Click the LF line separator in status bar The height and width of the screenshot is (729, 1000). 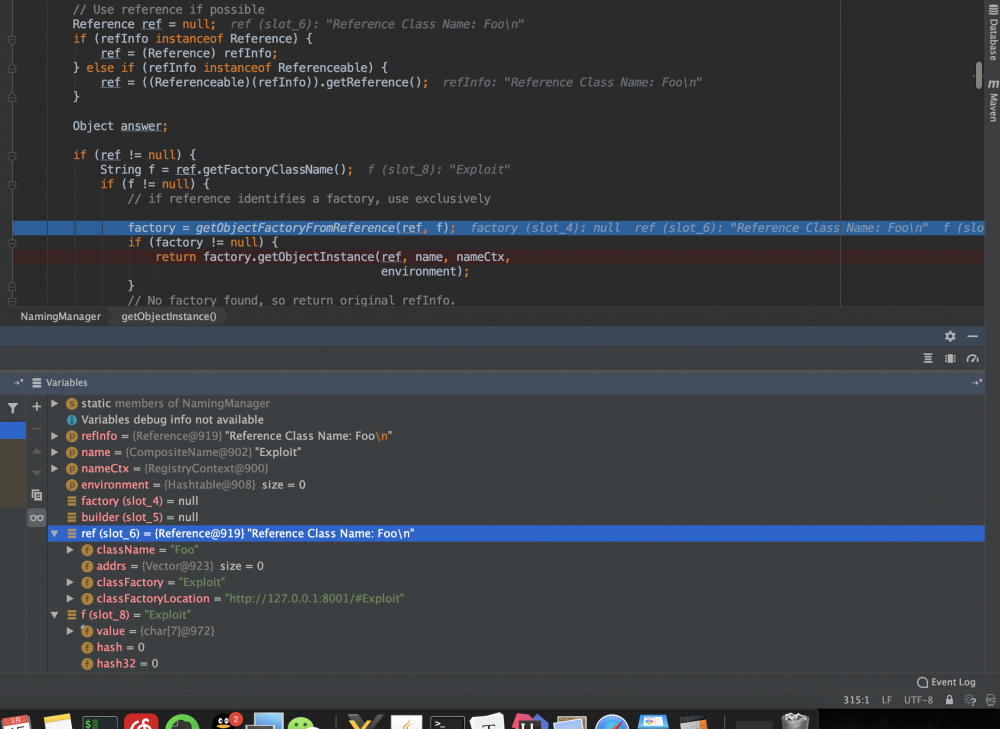point(887,701)
